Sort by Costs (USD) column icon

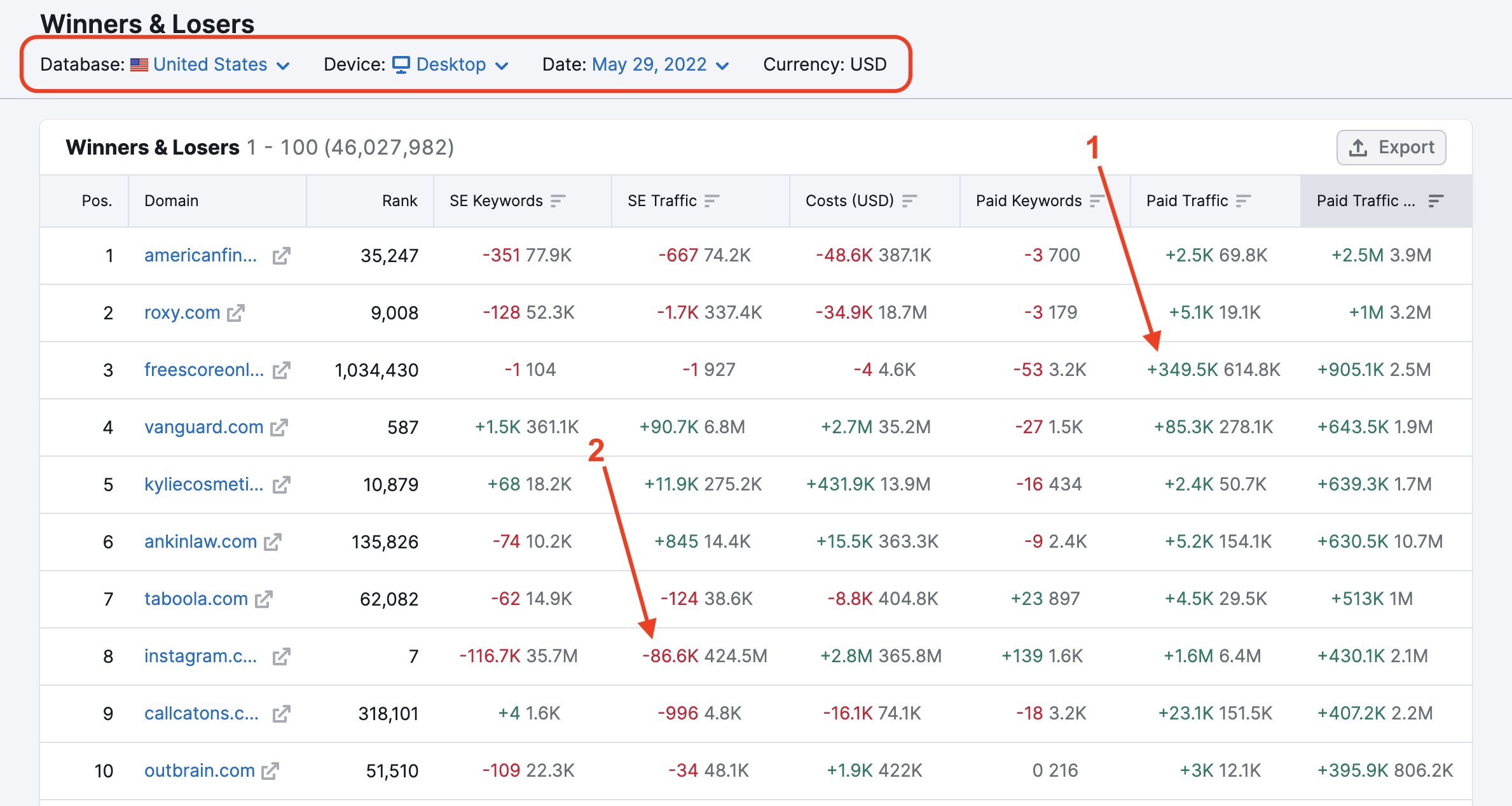click(x=909, y=201)
